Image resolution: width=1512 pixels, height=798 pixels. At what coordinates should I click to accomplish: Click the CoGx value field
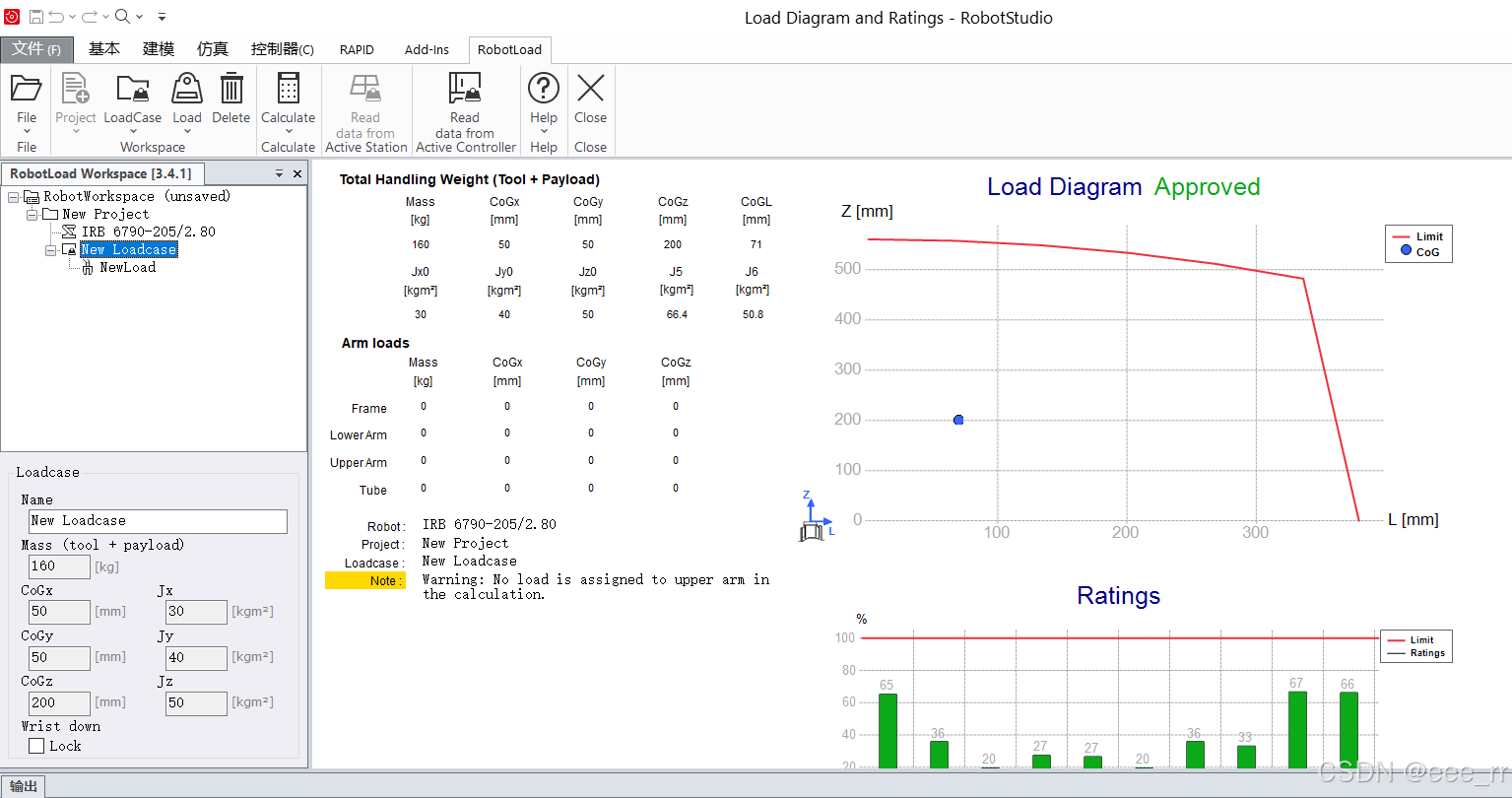pyautogui.click(x=60, y=612)
